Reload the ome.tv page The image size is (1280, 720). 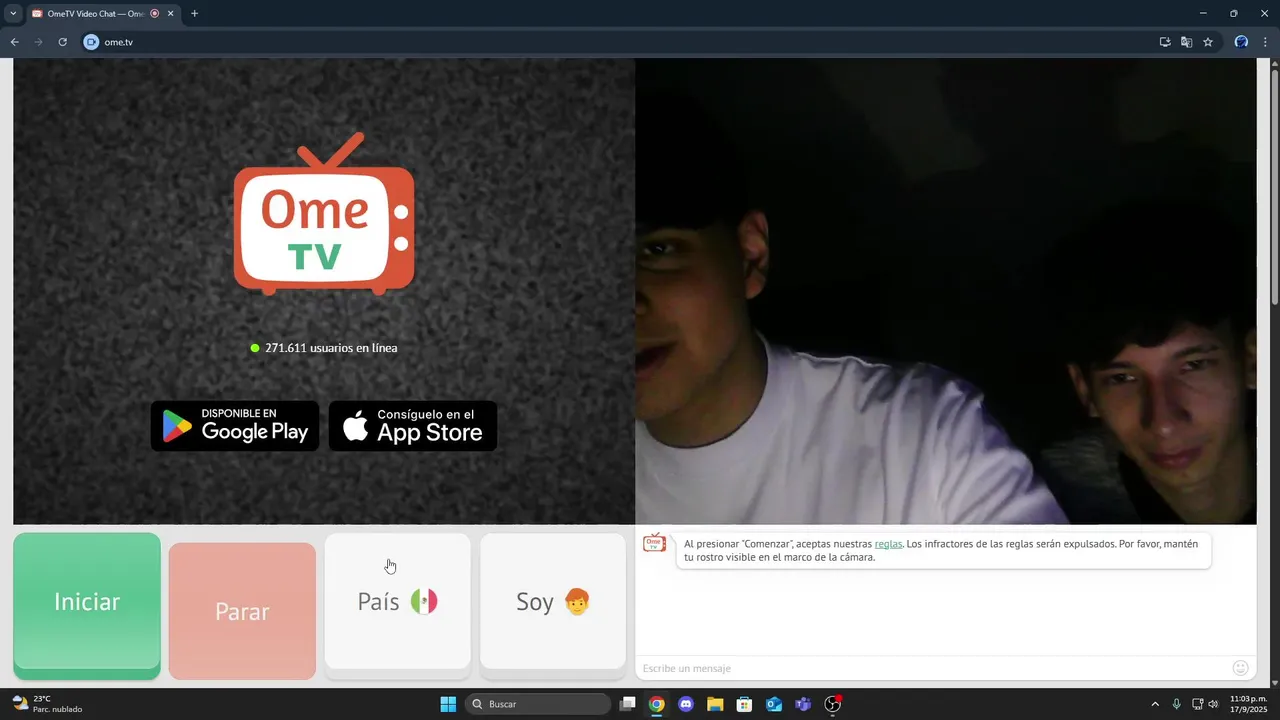tap(62, 42)
